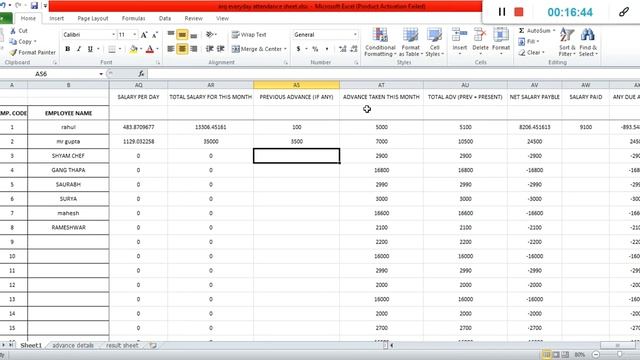The height and width of the screenshot is (360, 640).
Task: Toggle Bold formatting
Action: [68, 49]
